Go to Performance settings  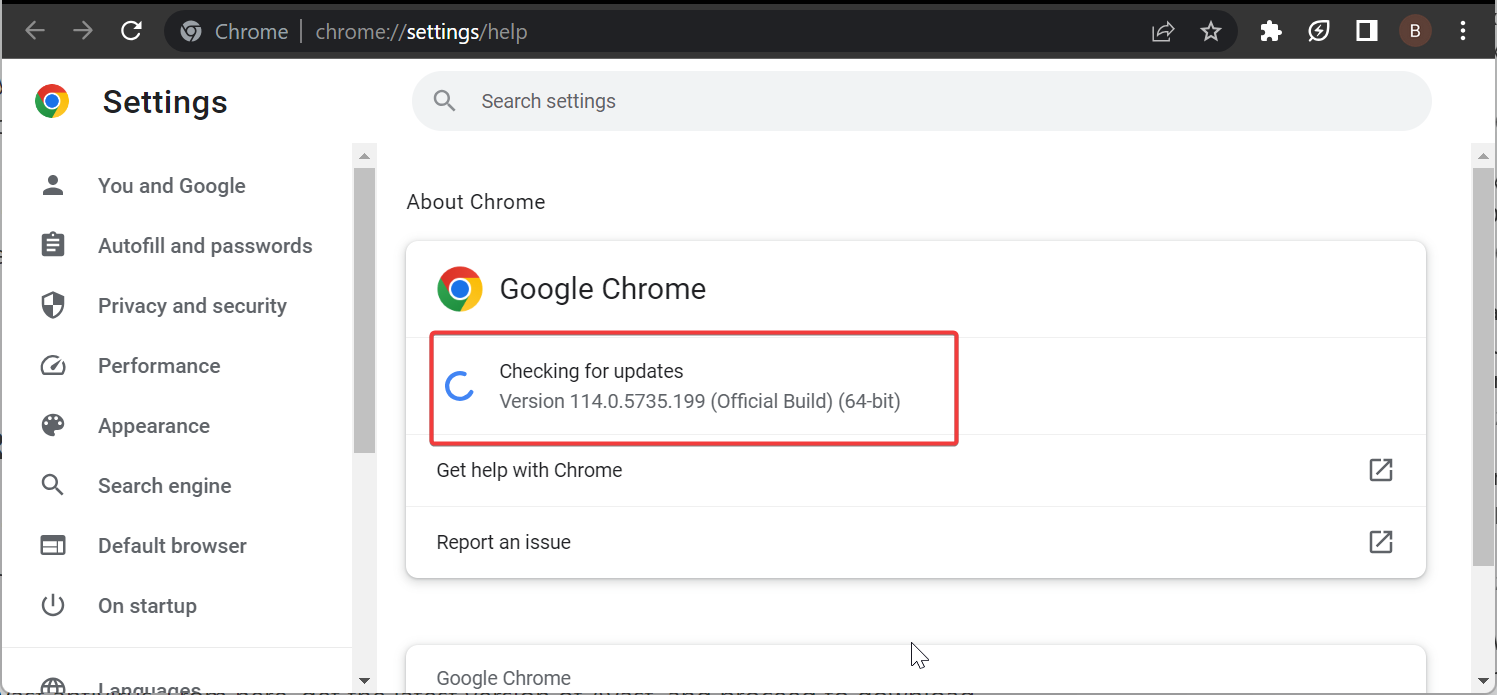159,366
